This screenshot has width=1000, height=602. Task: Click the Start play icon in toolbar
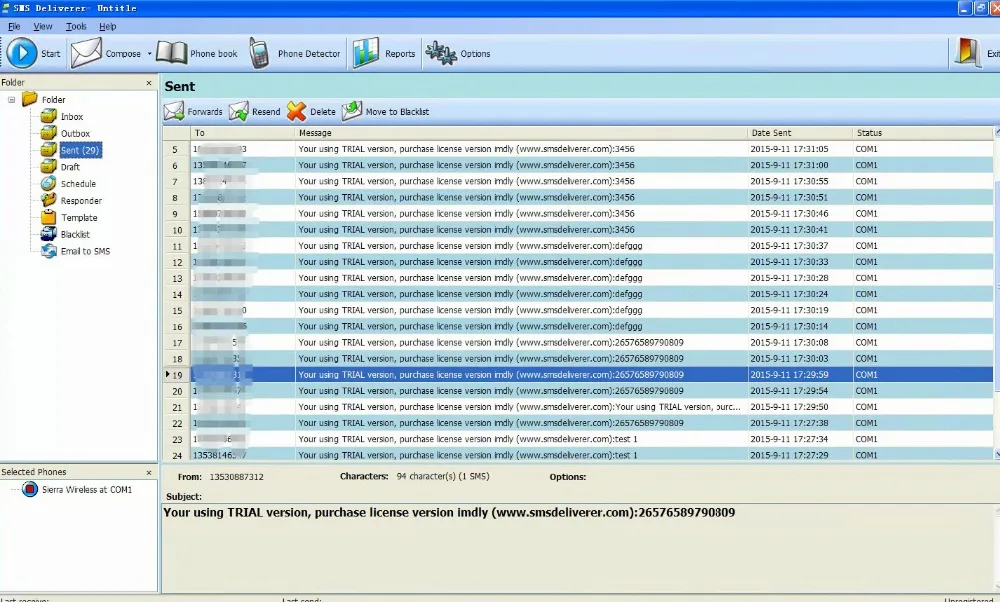[22, 53]
